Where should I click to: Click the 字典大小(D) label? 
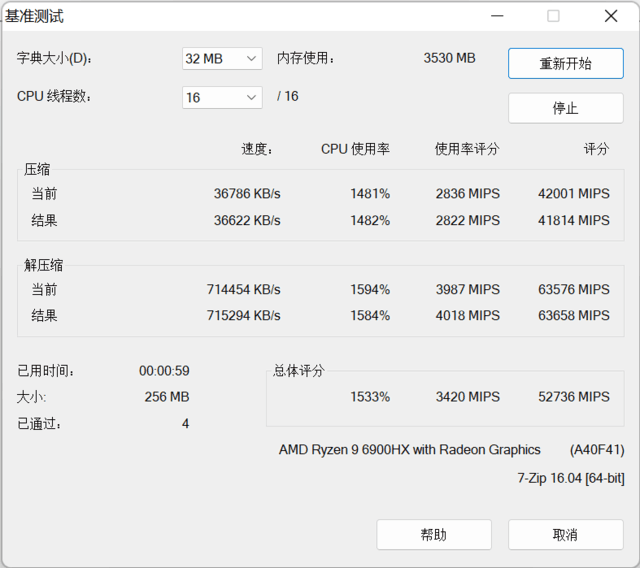tap(55, 58)
